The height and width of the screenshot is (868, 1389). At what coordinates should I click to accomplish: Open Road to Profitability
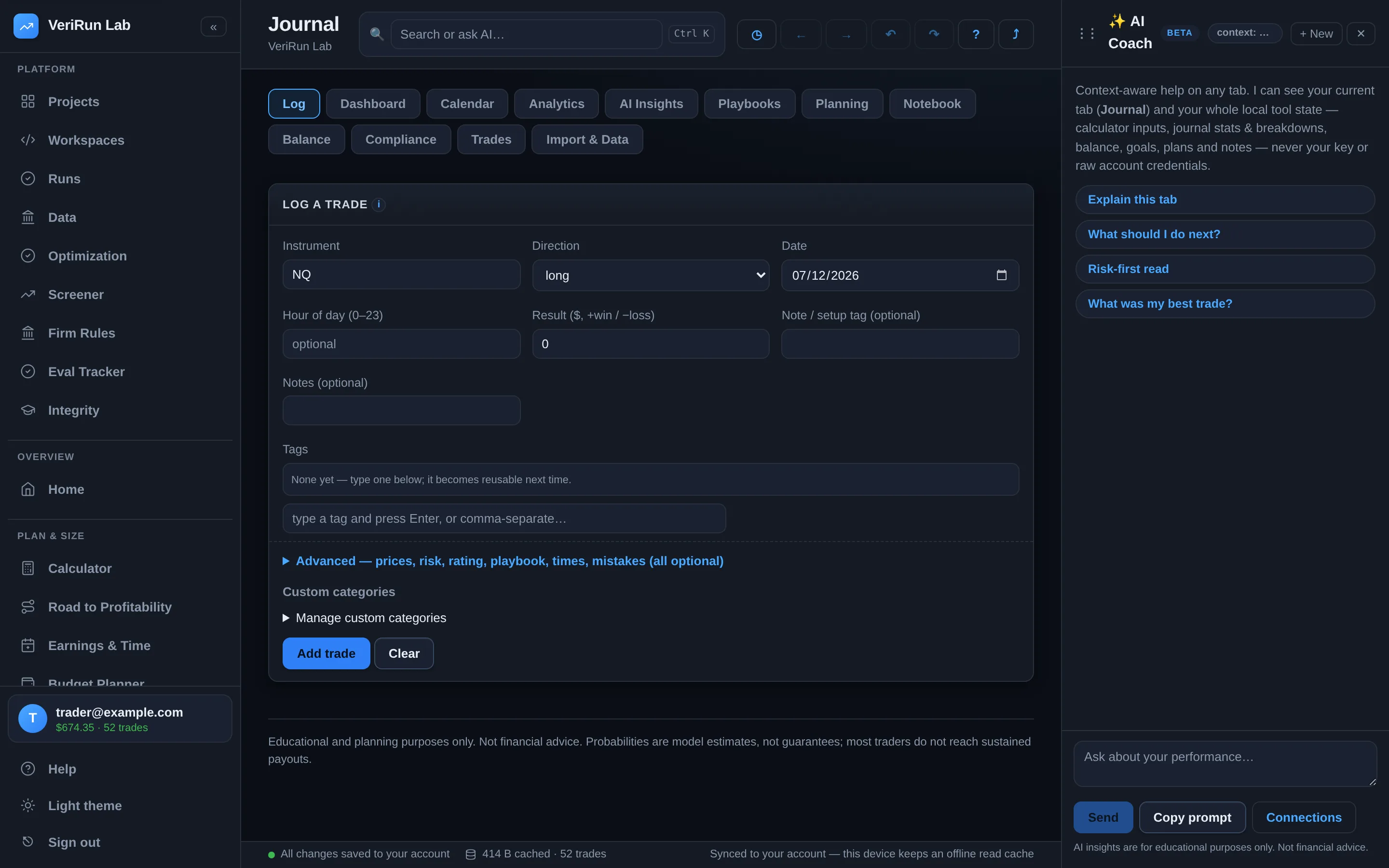click(x=120, y=607)
